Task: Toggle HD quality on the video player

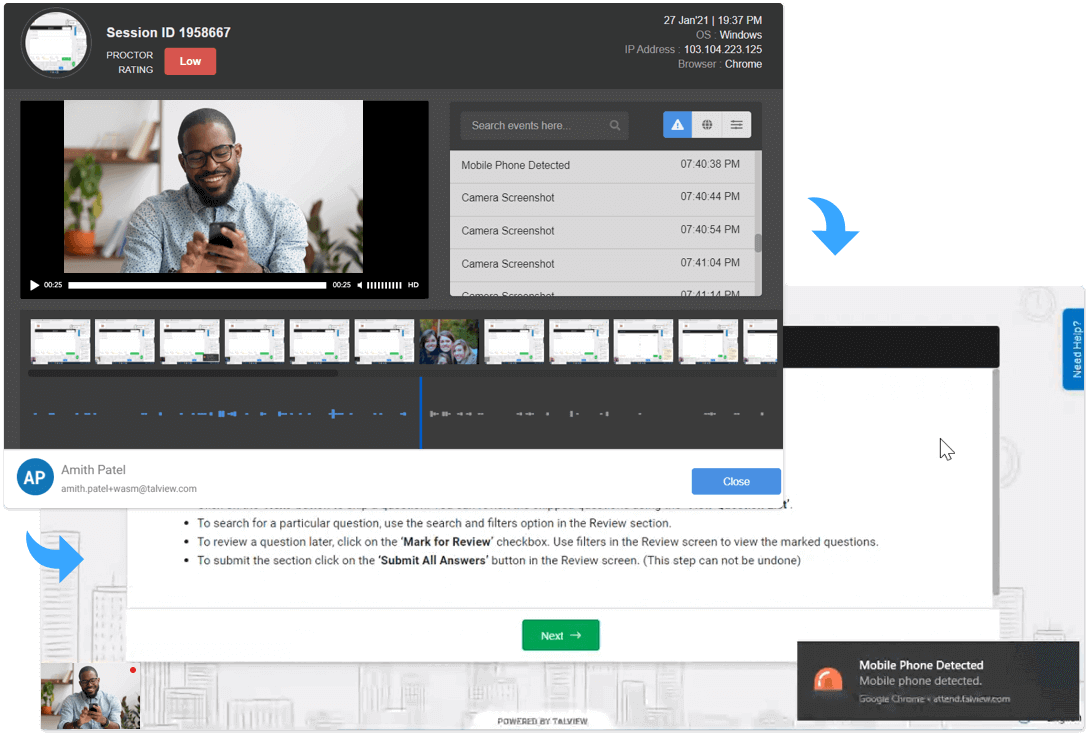Action: coord(413,285)
